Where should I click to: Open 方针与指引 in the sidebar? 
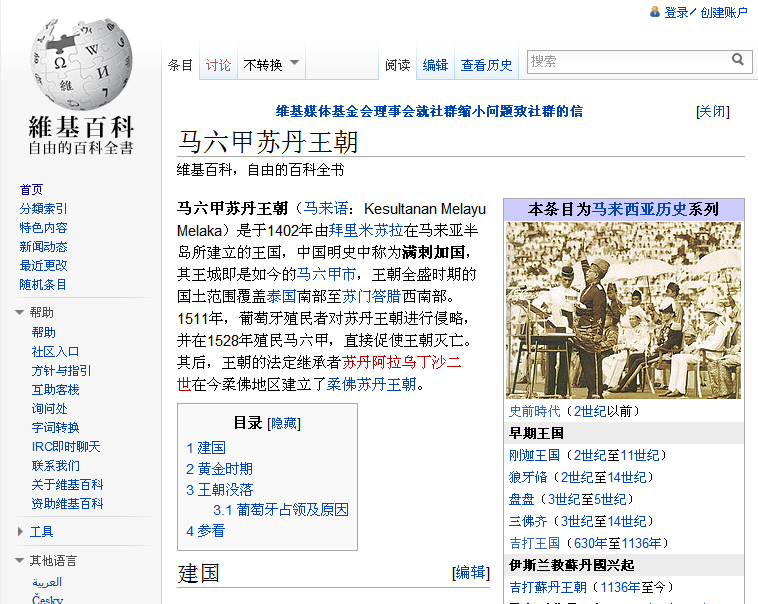[61, 371]
